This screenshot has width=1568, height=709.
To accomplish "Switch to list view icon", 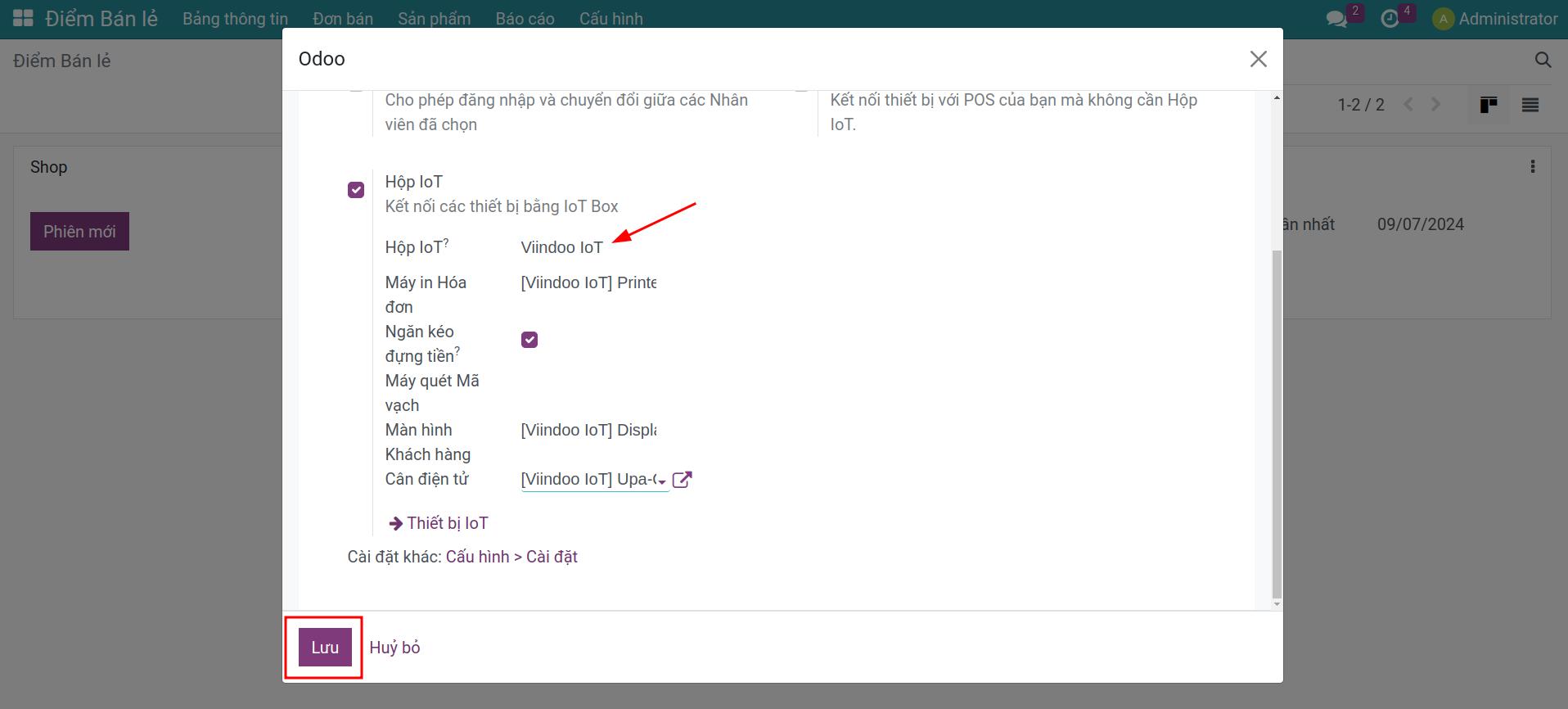I will point(1530,105).
